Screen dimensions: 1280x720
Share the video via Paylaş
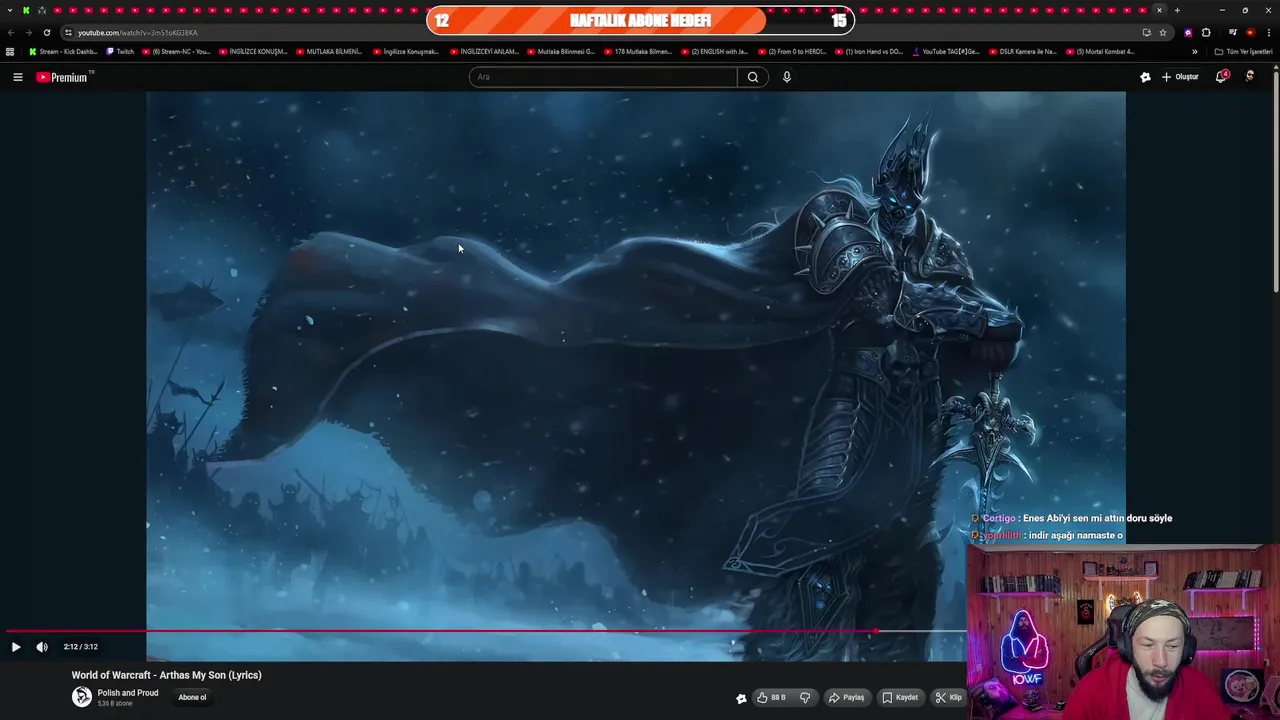846,698
